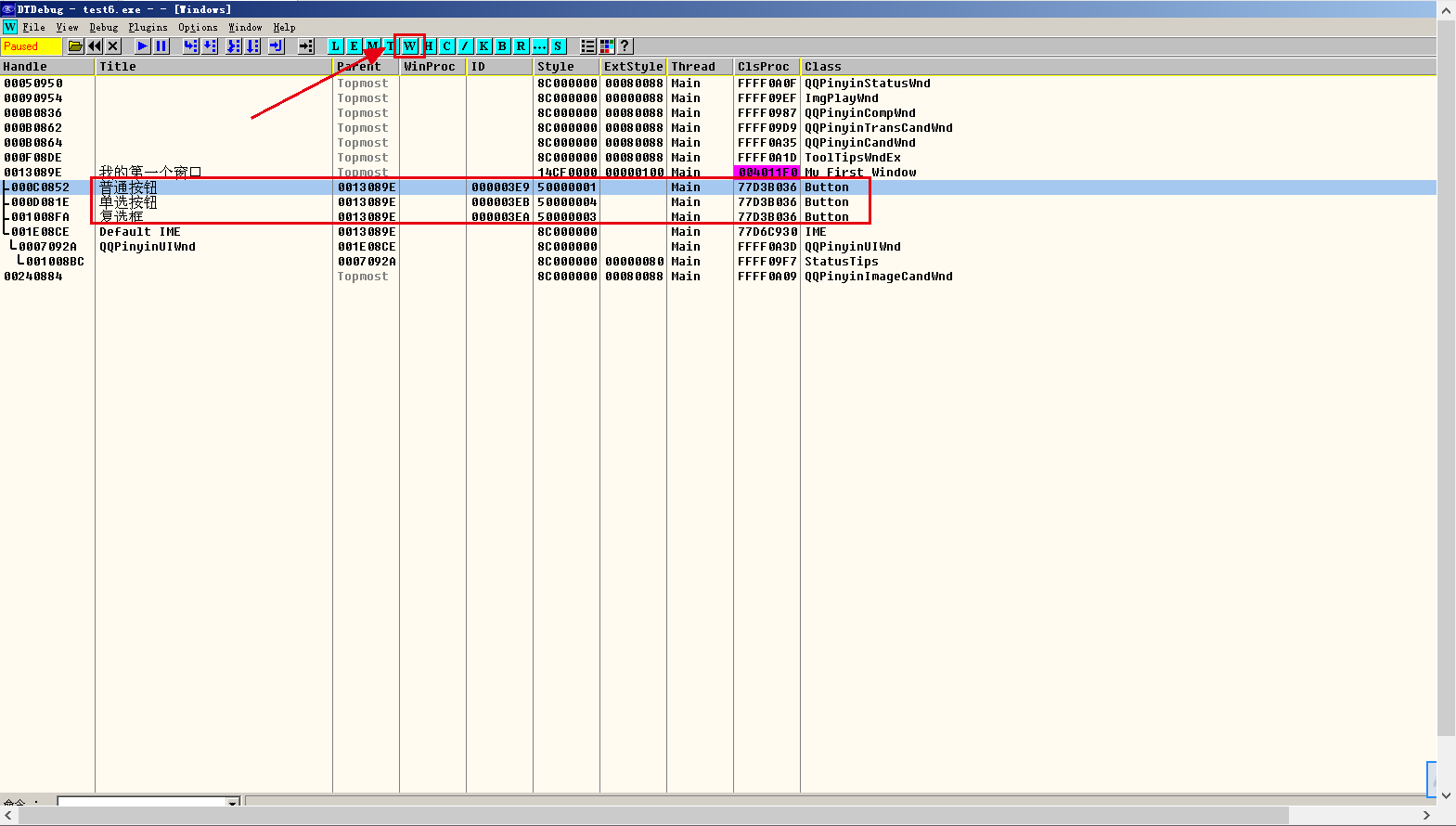Run the program with the blue play icon

142,46
